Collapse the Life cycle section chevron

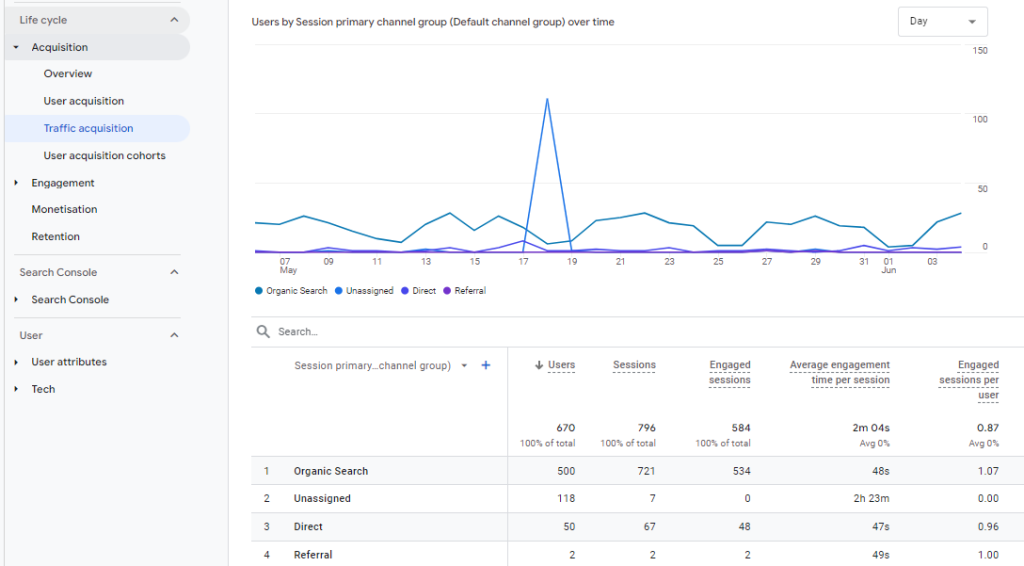tap(174, 20)
